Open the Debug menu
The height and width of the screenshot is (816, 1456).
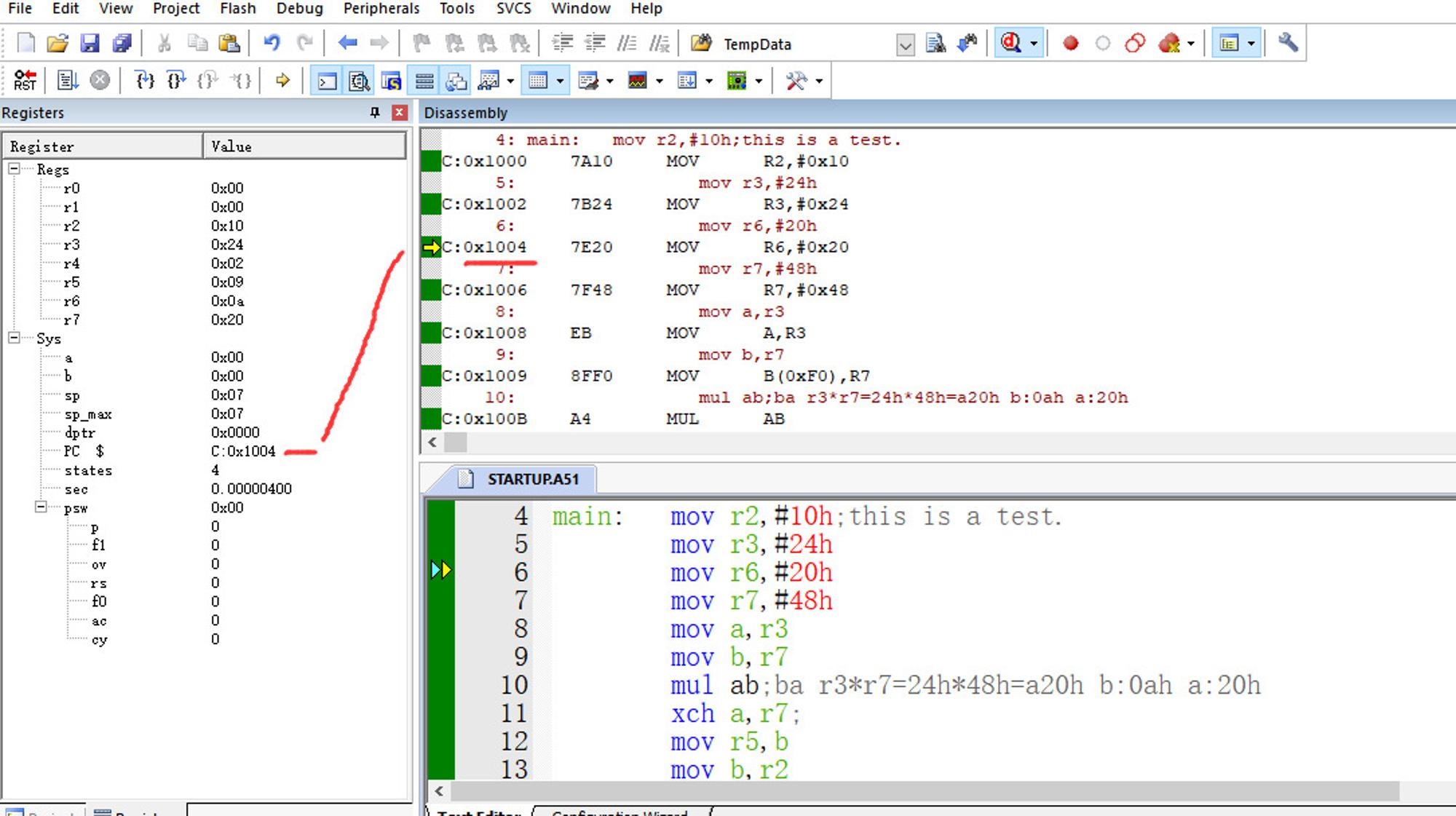click(x=300, y=9)
